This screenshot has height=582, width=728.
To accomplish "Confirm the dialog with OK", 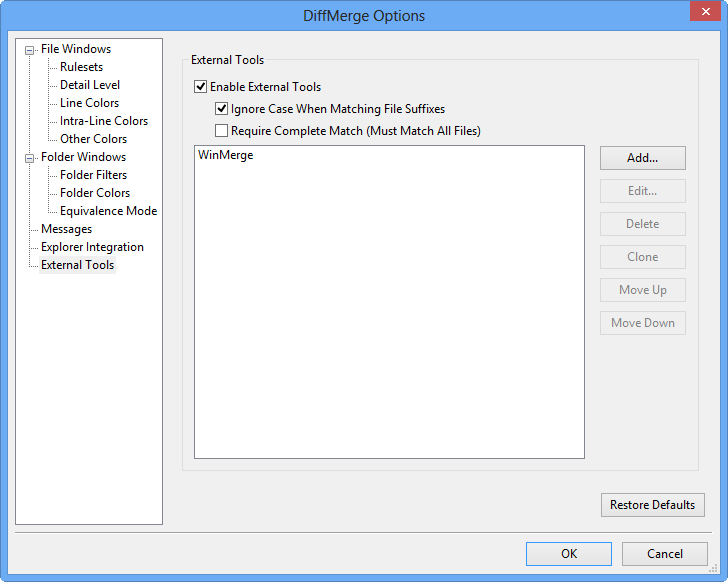I will [x=568, y=554].
